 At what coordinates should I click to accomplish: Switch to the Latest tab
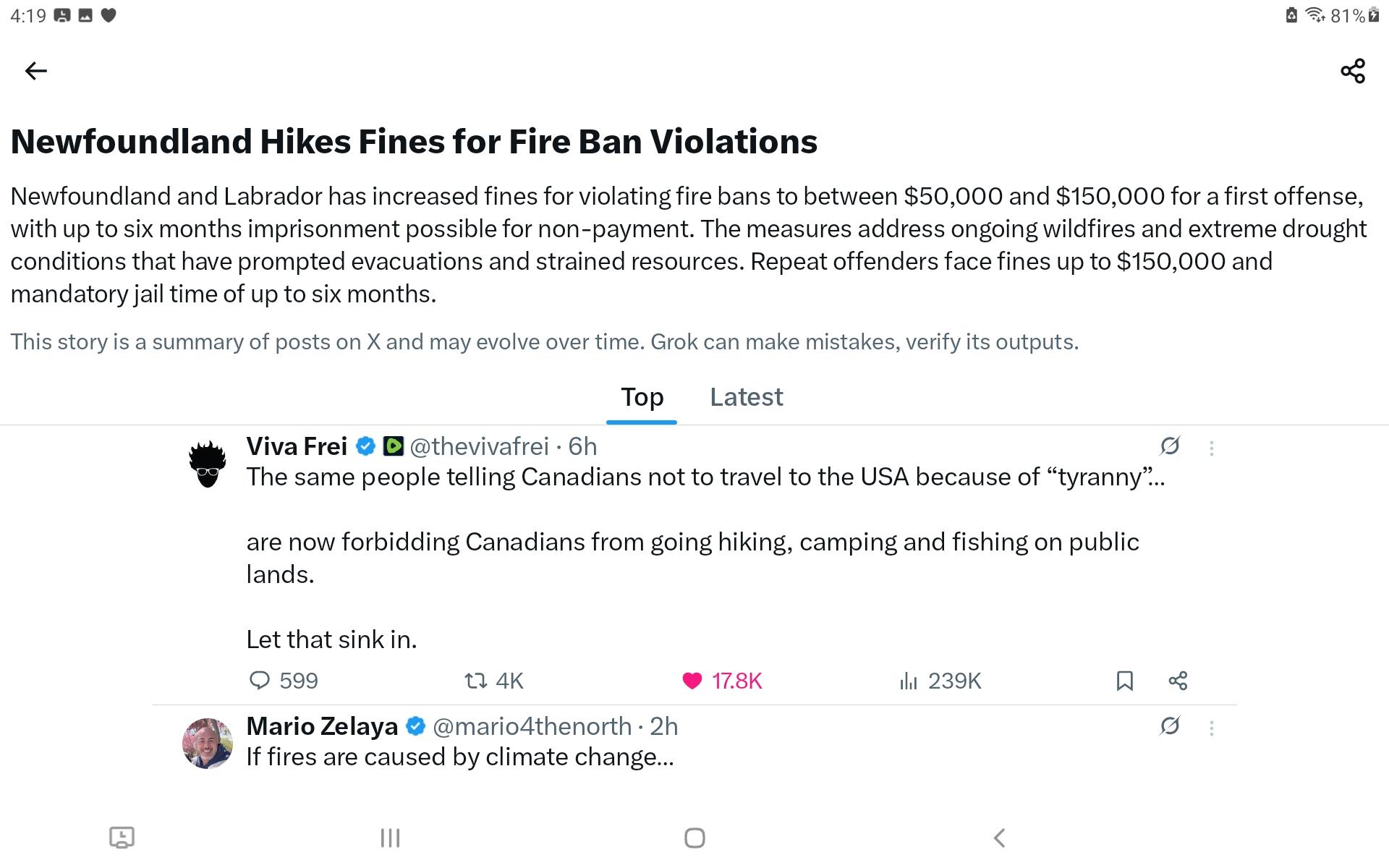(x=746, y=397)
